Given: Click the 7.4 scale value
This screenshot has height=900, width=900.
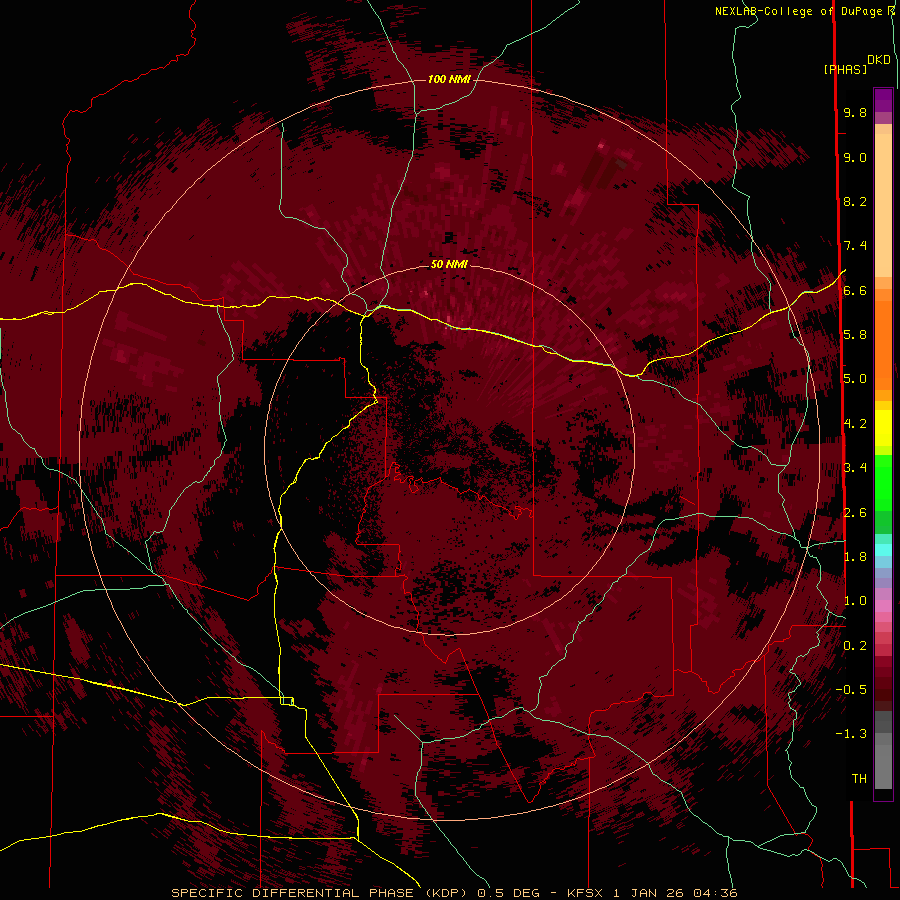Looking at the screenshot, I should 855,246.
